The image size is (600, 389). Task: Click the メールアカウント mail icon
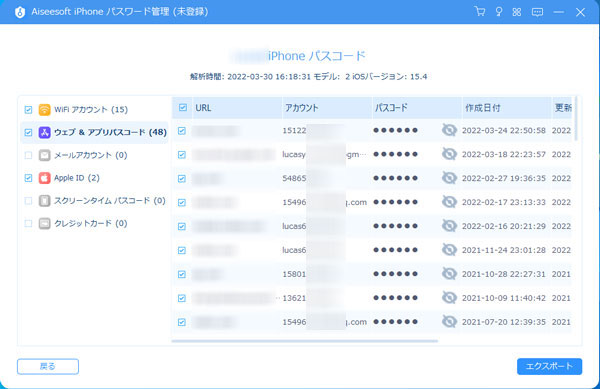click(44, 155)
